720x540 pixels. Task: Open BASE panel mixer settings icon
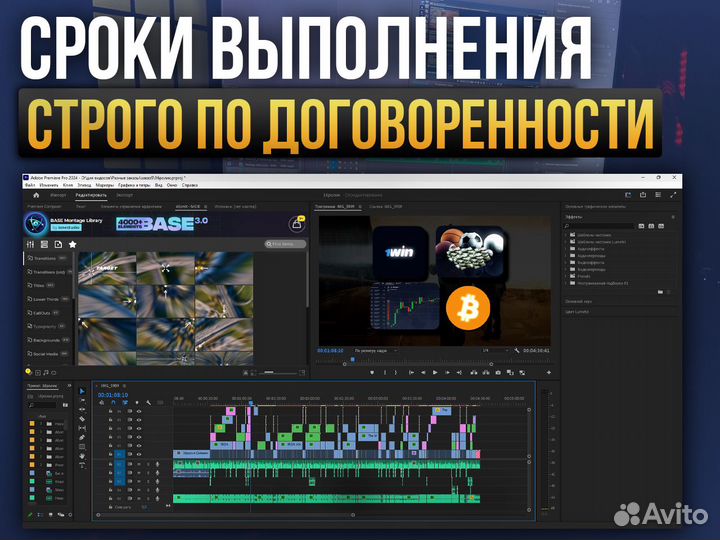[x=31, y=244]
